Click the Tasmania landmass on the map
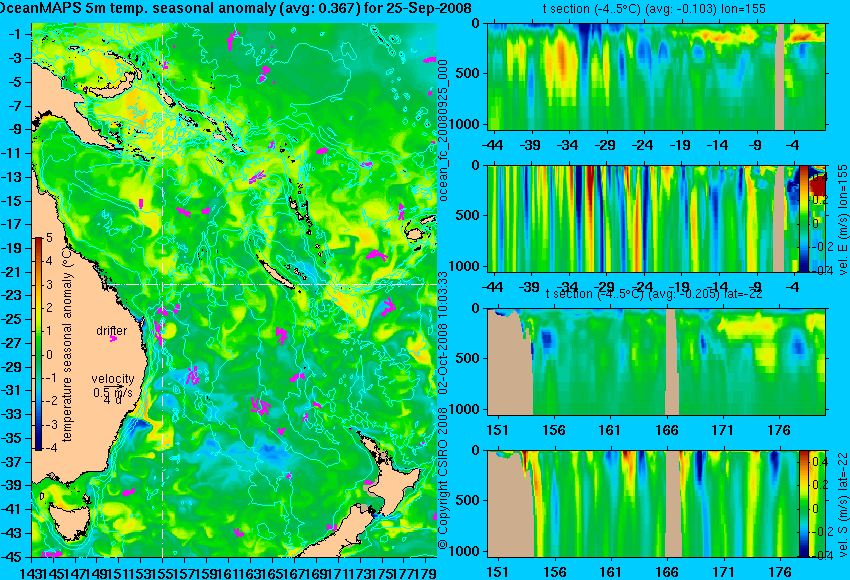Image resolution: width=850 pixels, height=580 pixels. click(x=68, y=523)
